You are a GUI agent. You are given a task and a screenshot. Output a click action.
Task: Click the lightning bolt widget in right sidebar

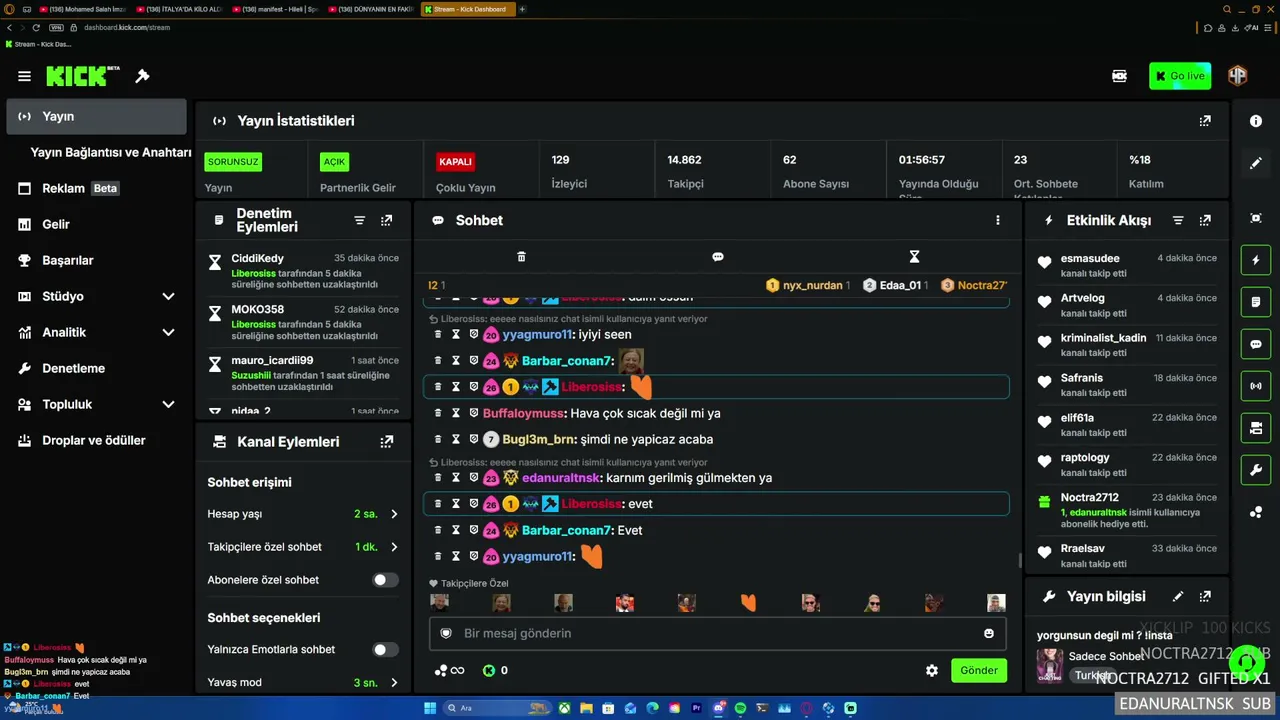click(x=1256, y=260)
